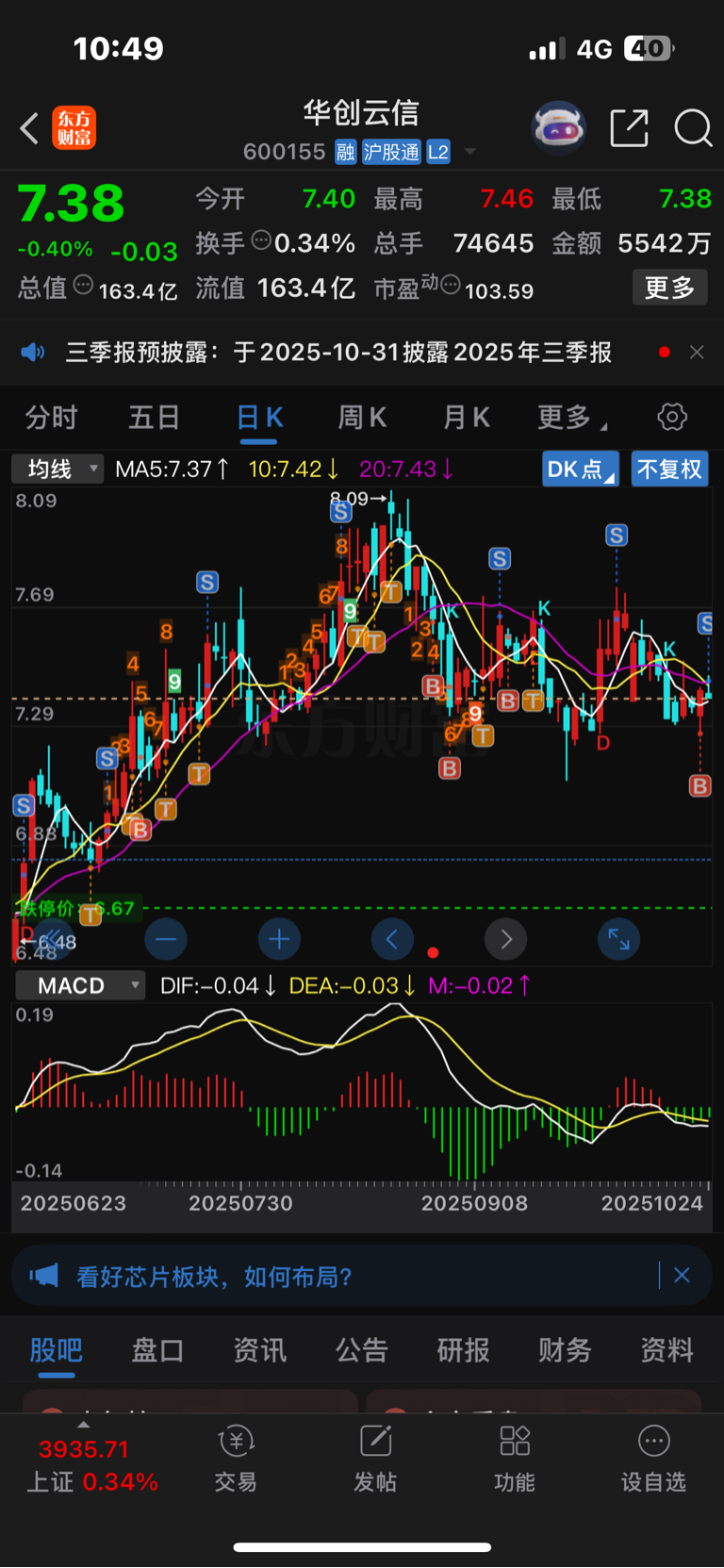Open the 盘口 tab
The height and width of the screenshot is (1568, 724).
point(157,1350)
